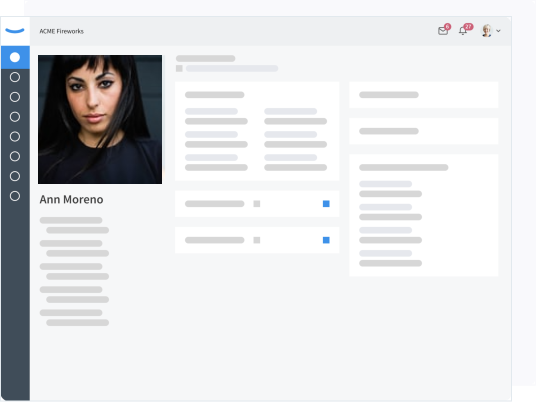Image resolution: width=536 pixels, height=402 pixels.
Task: Select the last sidebar circle icon
Action: tap(15, 196)
